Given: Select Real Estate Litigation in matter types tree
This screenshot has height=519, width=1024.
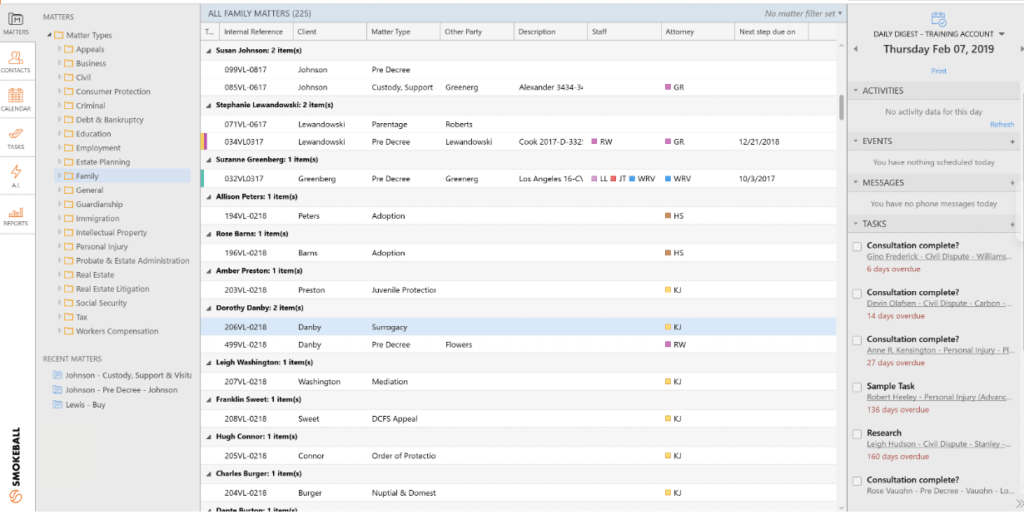Looking at the screenshot, I should tap(112, 289).
